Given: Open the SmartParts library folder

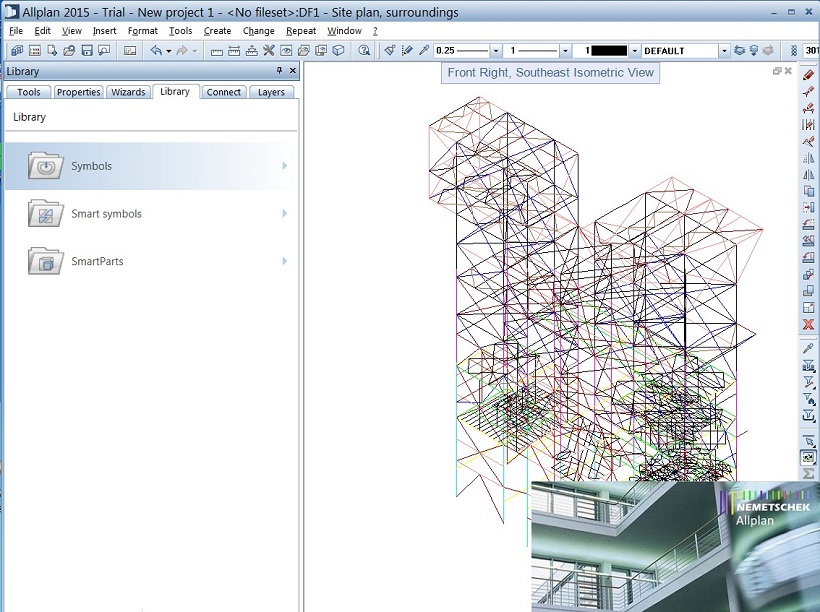Looking at the screenshot, I should (x=151, y=261).
